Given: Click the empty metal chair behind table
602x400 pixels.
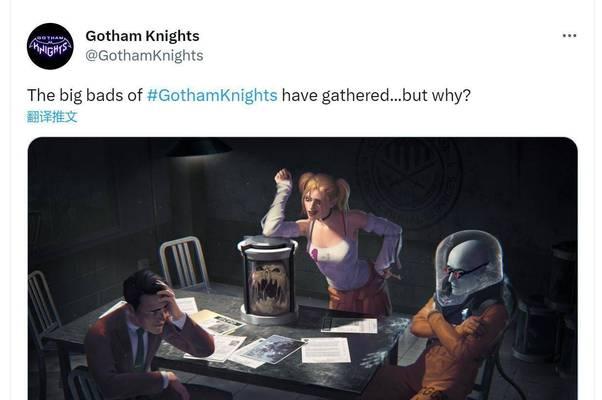Looking at the screenshot, I should pyautogui.click(x=184, y=263).
